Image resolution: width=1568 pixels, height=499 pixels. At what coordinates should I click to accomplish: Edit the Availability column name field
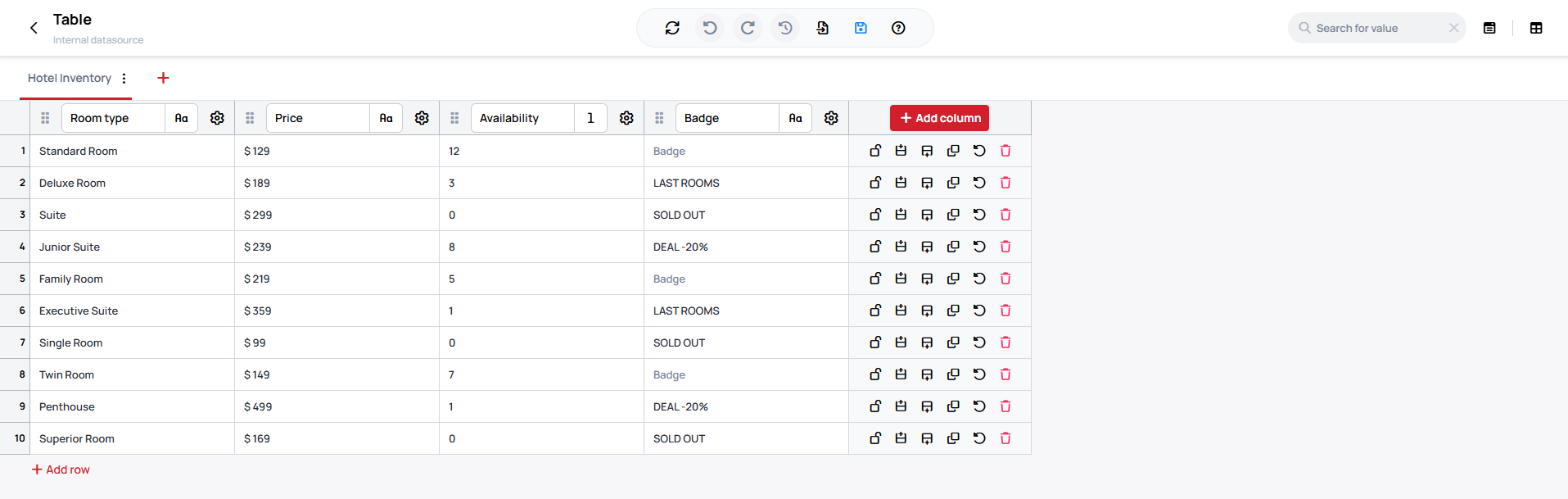pos(523,118)
